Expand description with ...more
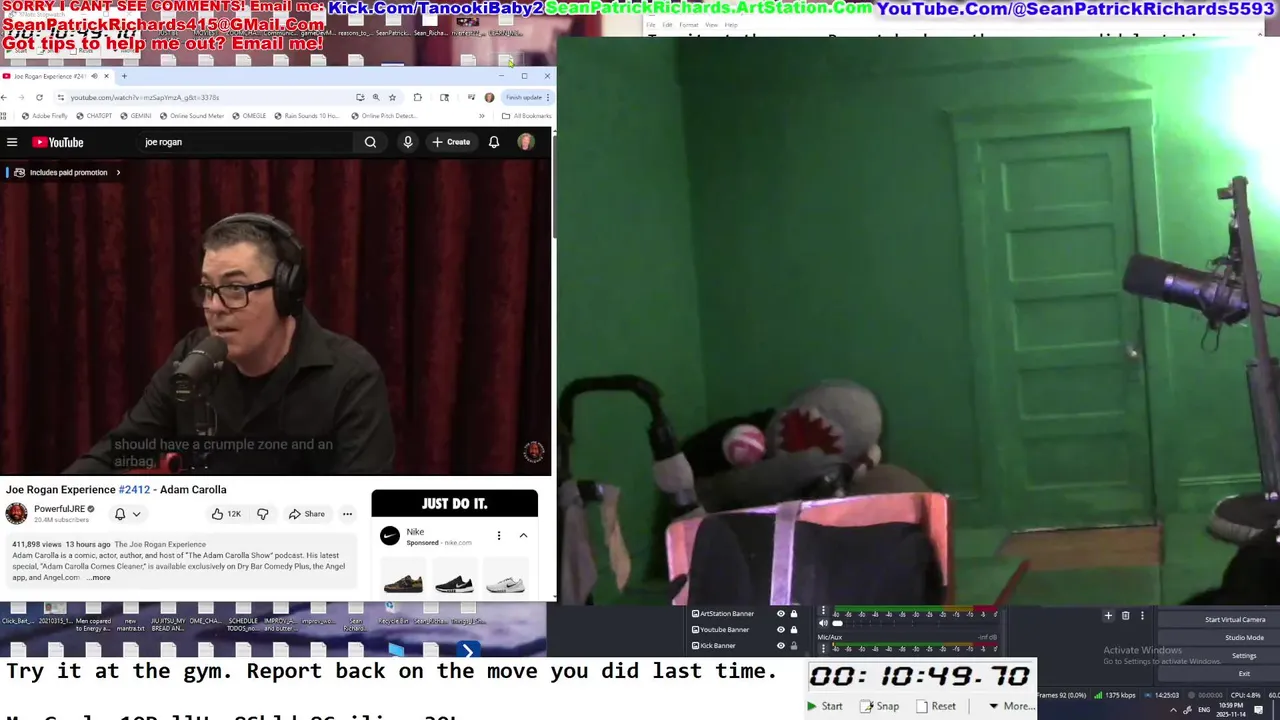The image size is (1280, 720). [98, 577]
